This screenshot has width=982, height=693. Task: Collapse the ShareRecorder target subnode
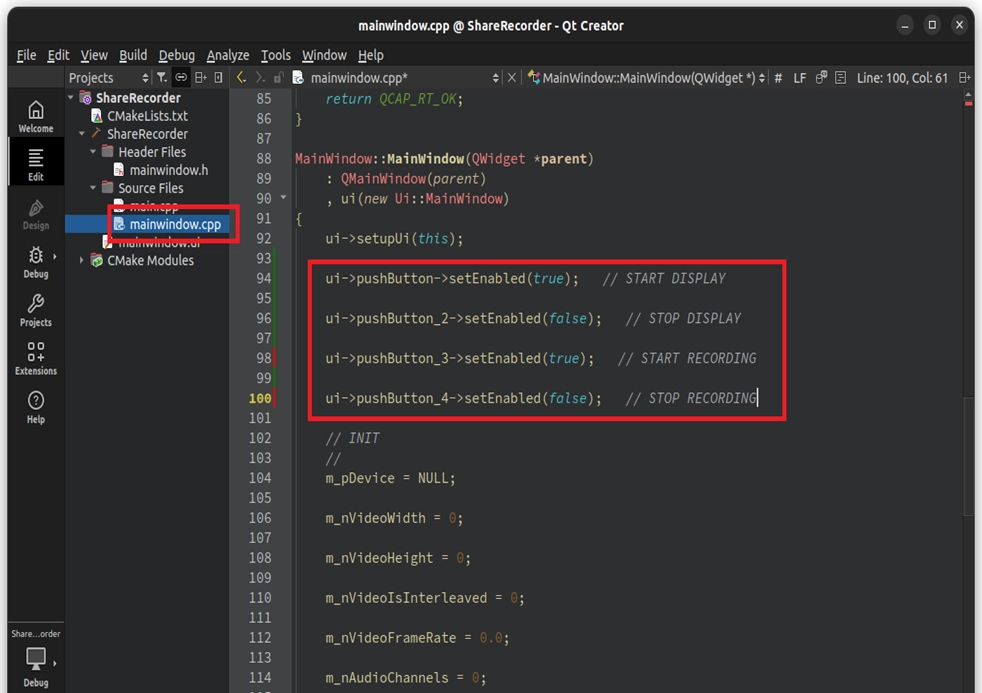[82, 134]
